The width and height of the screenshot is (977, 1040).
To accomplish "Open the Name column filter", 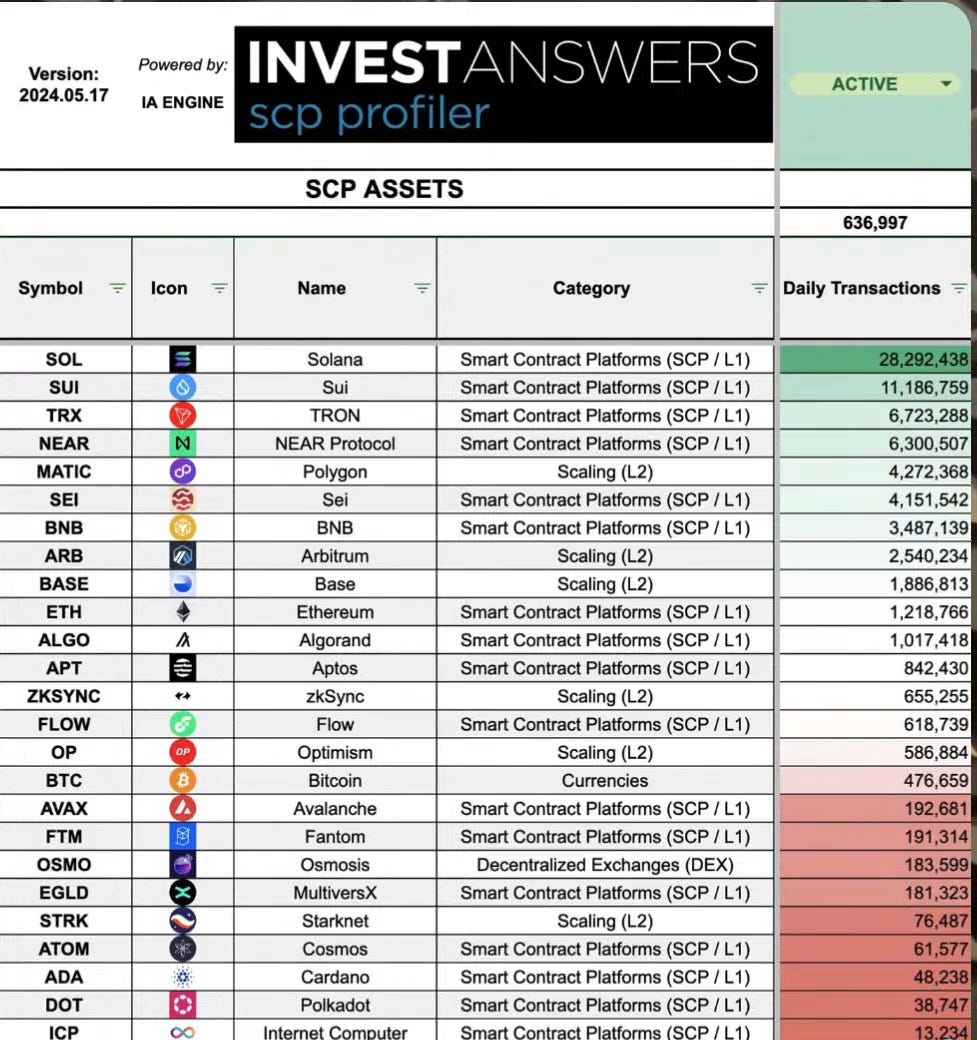I will click(422, 288).
